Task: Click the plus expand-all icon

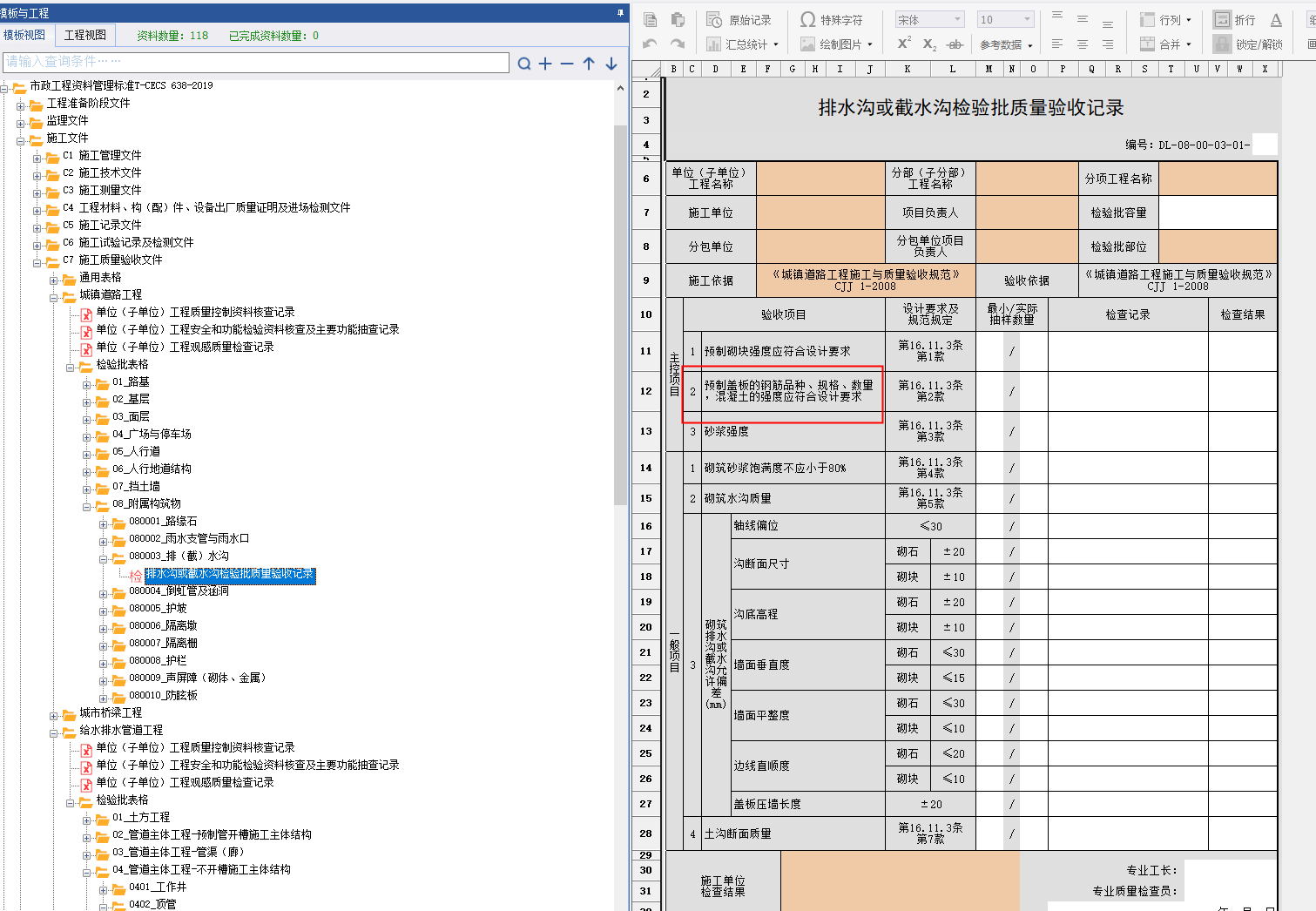Action: 545,64
